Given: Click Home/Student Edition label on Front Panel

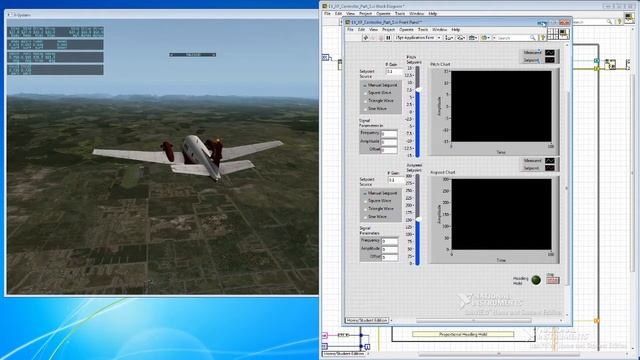Looking at the screenshot, I should [367, 320].
